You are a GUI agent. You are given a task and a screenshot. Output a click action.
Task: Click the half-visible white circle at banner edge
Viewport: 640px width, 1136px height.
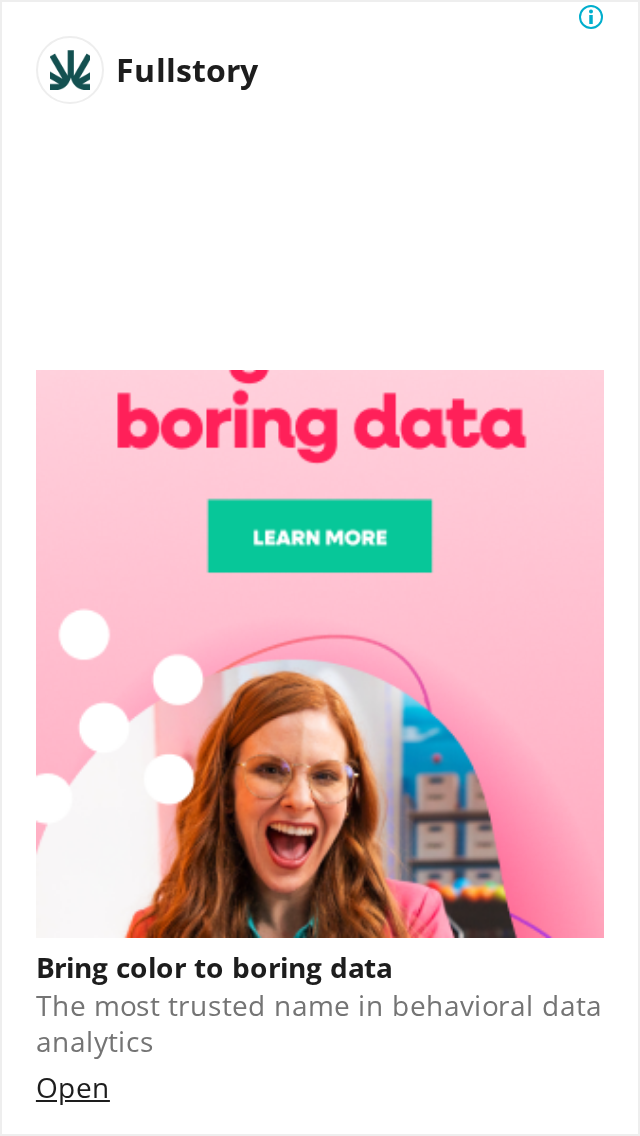(52, 798)
